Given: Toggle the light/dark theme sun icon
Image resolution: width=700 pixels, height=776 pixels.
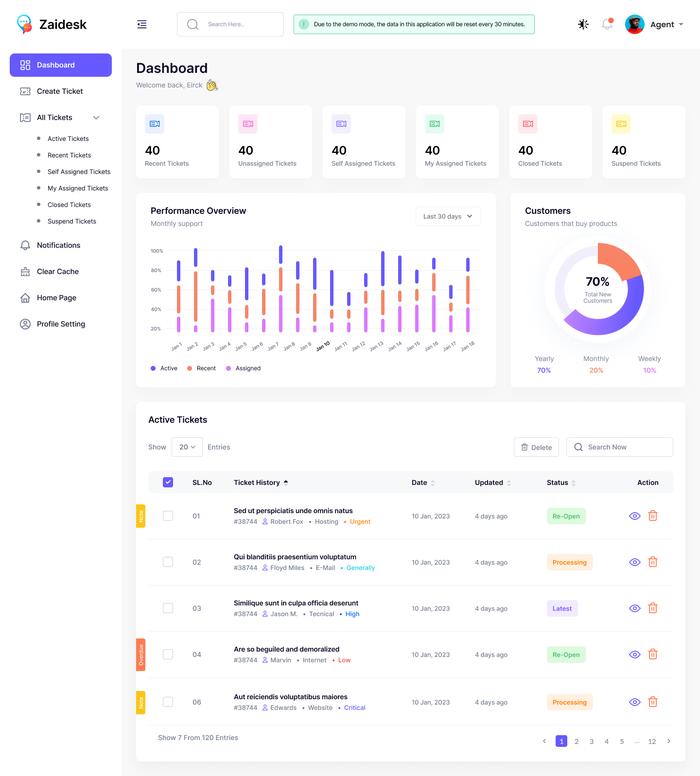Looking at the screenshot, I should [583, 24].
